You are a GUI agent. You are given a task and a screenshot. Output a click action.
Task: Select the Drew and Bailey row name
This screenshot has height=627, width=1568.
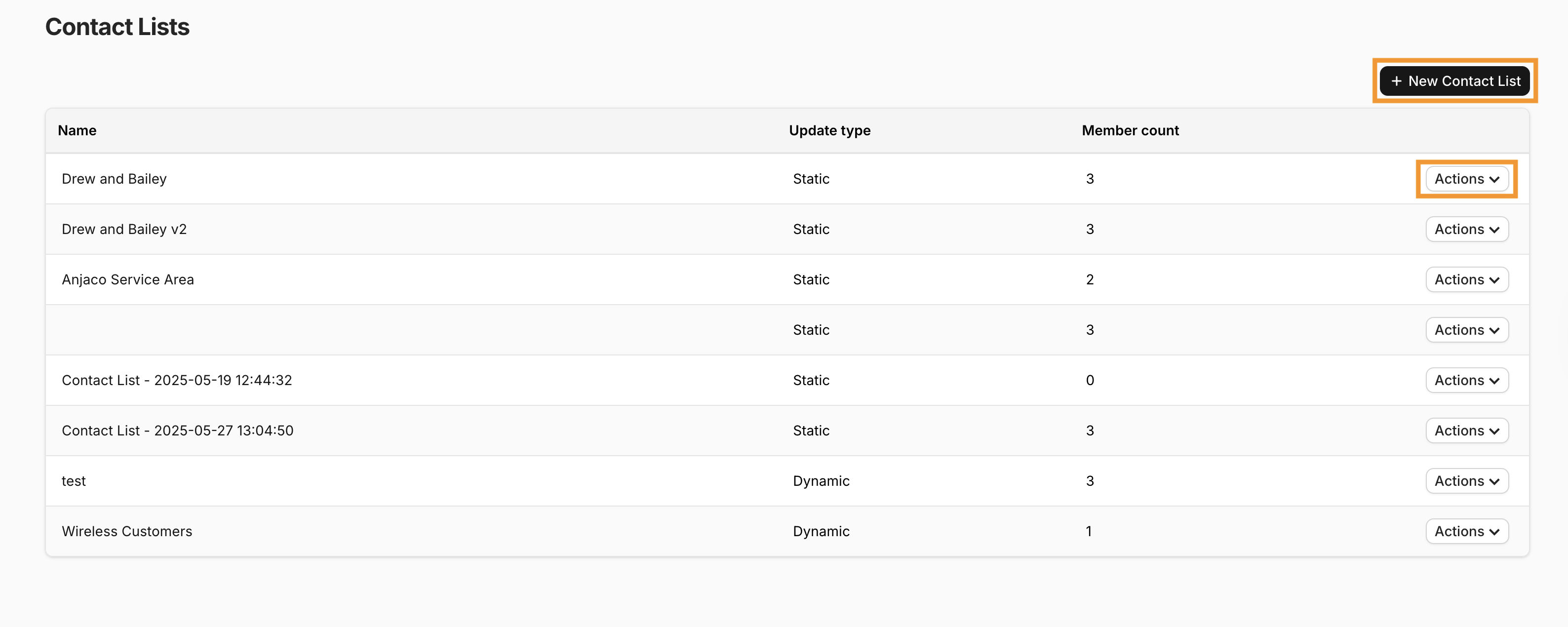click(x=114, y=179)
